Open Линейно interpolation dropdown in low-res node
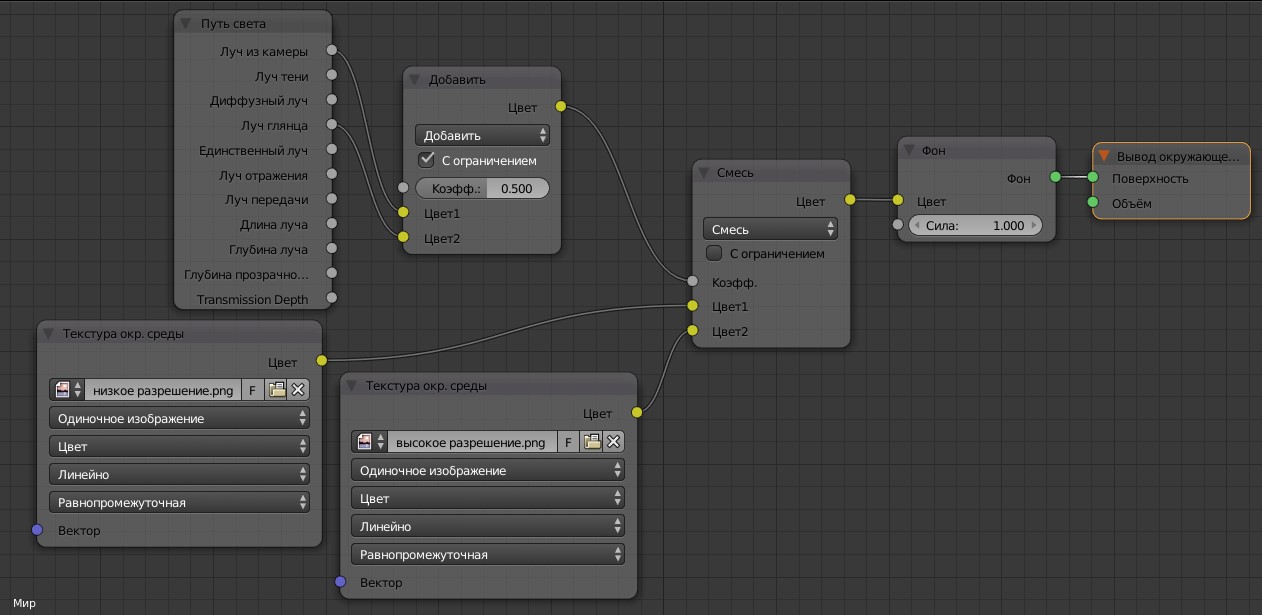The height and width of the screenshot is (615, 1262). [180, 474]
